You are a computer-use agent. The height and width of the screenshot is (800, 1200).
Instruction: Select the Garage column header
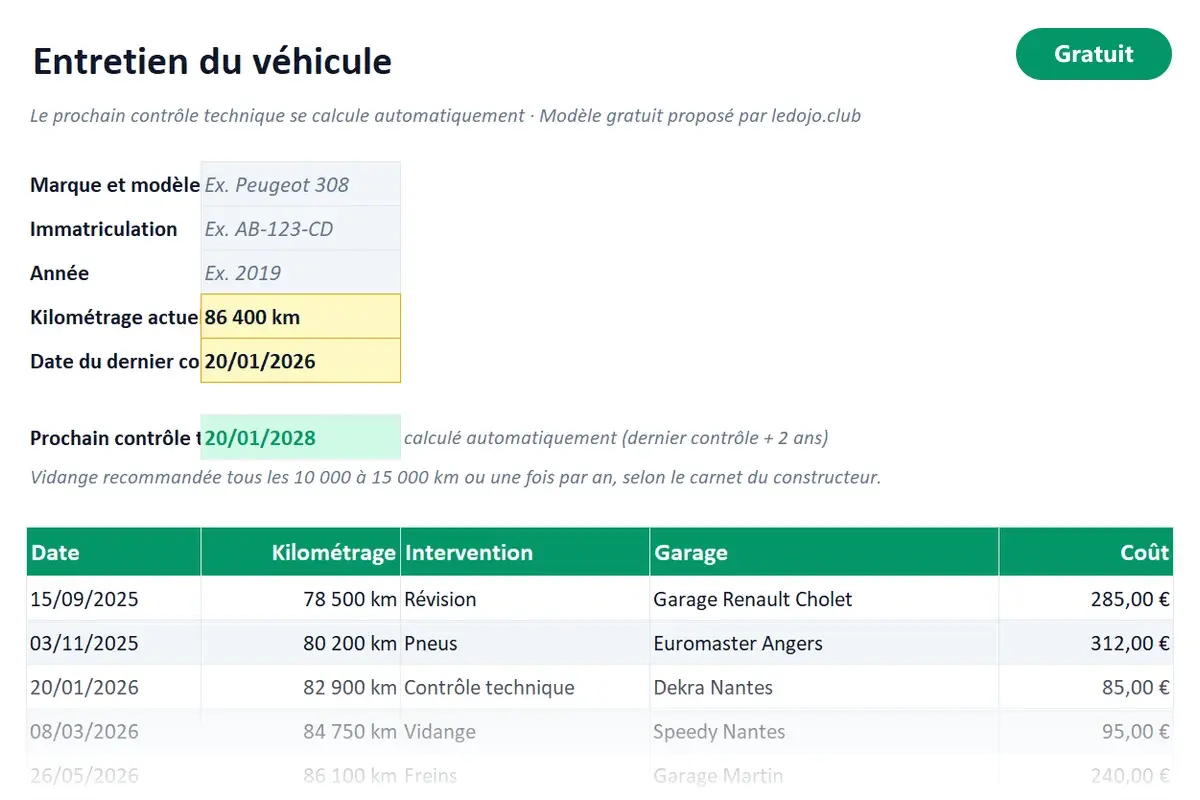click(x=824, y=552)
